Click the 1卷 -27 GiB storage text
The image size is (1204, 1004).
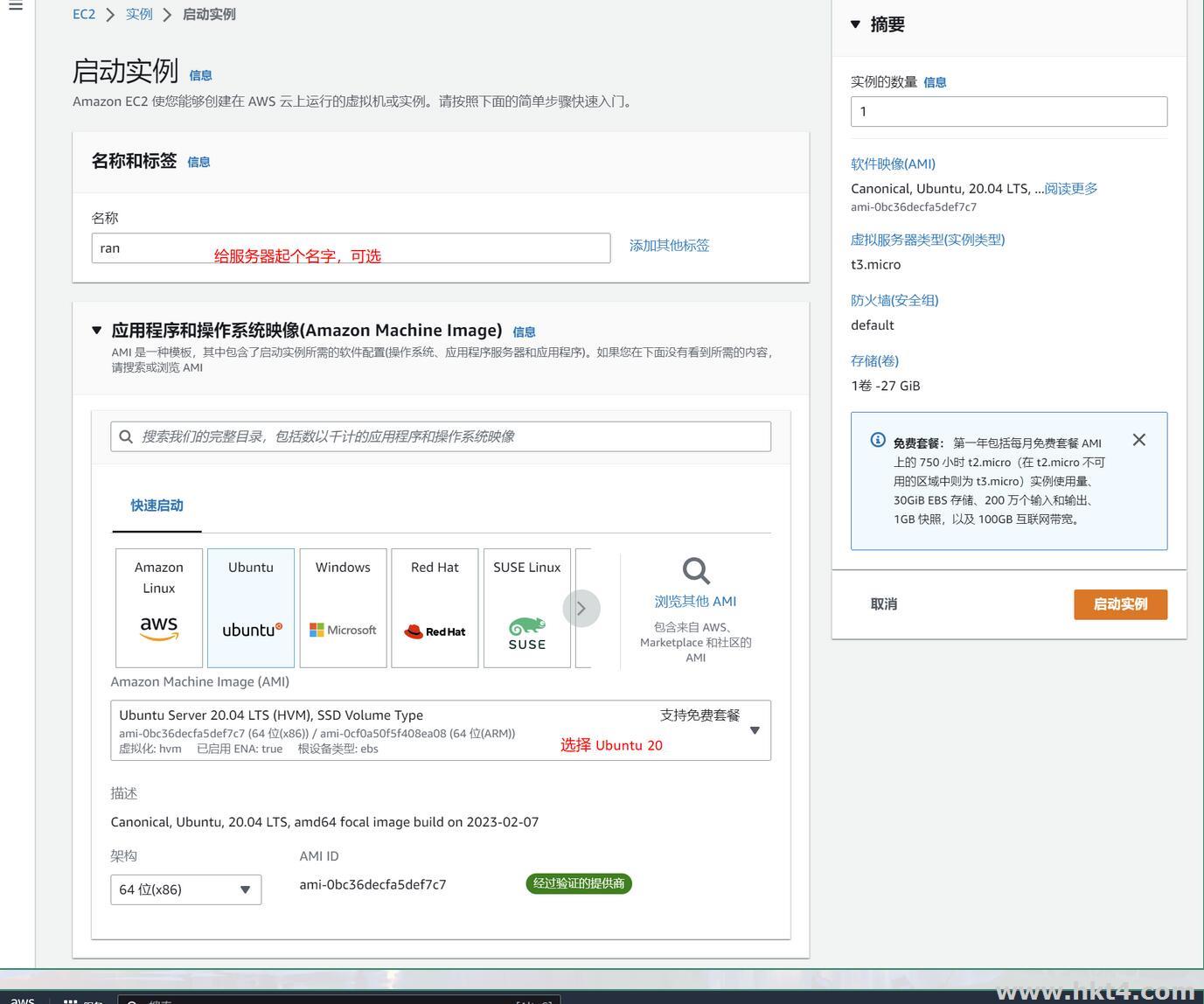coord(886,386)
